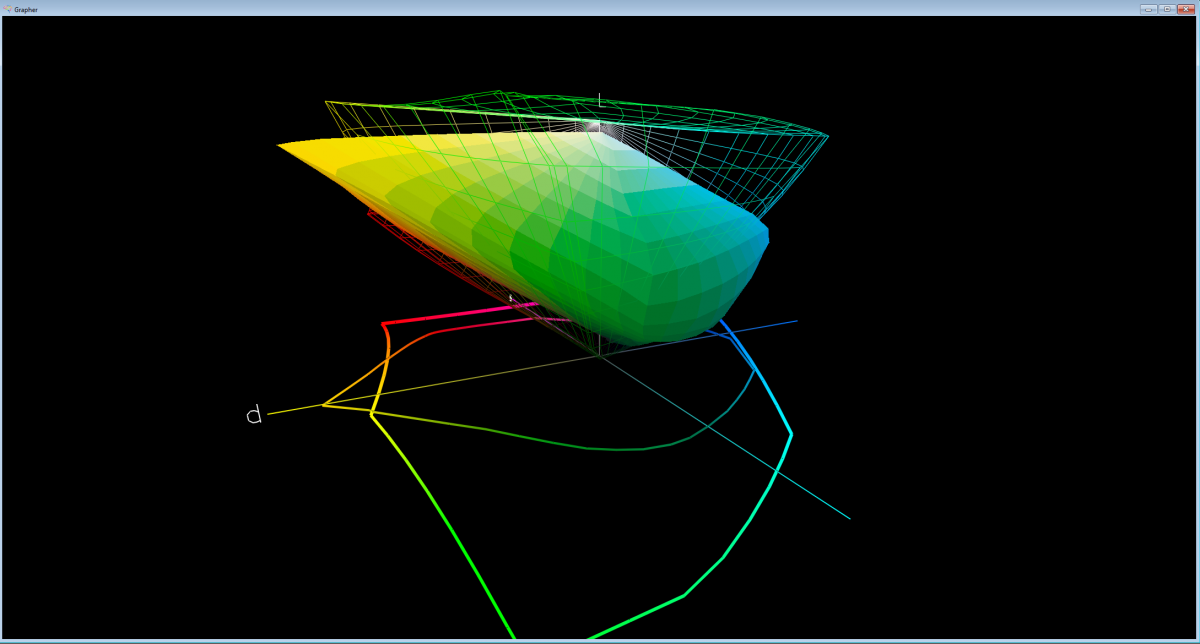Click the Grapher application icon in title bar
The height and width of the screenshot is (644, 1200).
pyautogui.click(x=7, y=8)
